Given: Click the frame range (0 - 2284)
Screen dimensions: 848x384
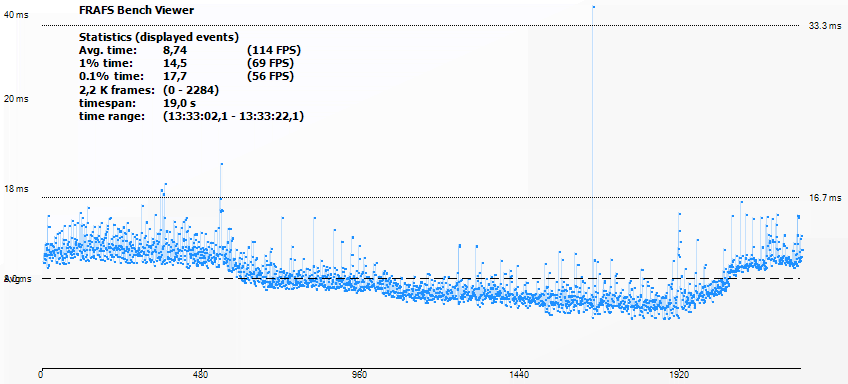Looking at the screenshot, I should click(191, 89).
